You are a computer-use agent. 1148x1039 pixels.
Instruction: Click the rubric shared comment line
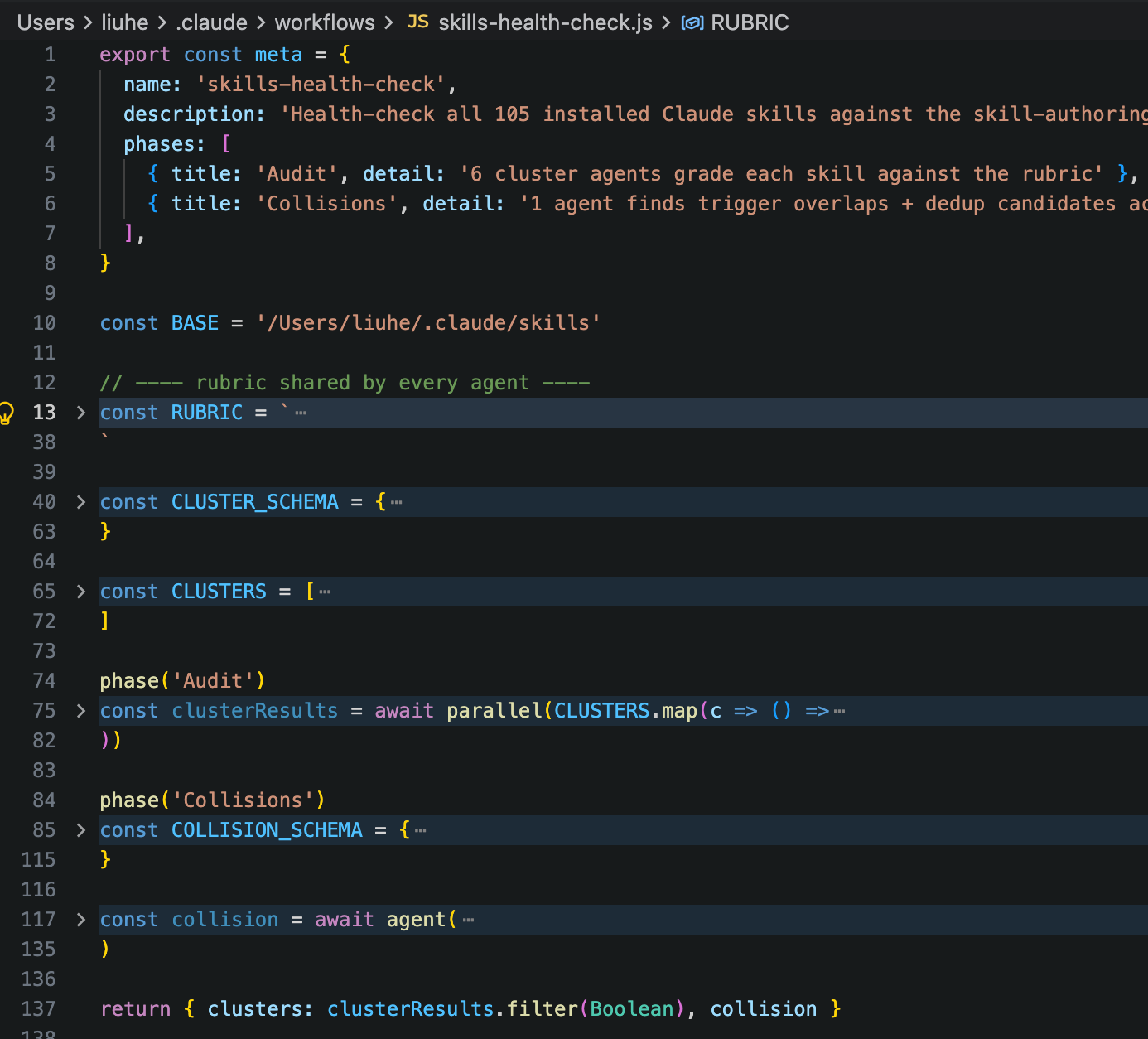[x=345, y=383]
